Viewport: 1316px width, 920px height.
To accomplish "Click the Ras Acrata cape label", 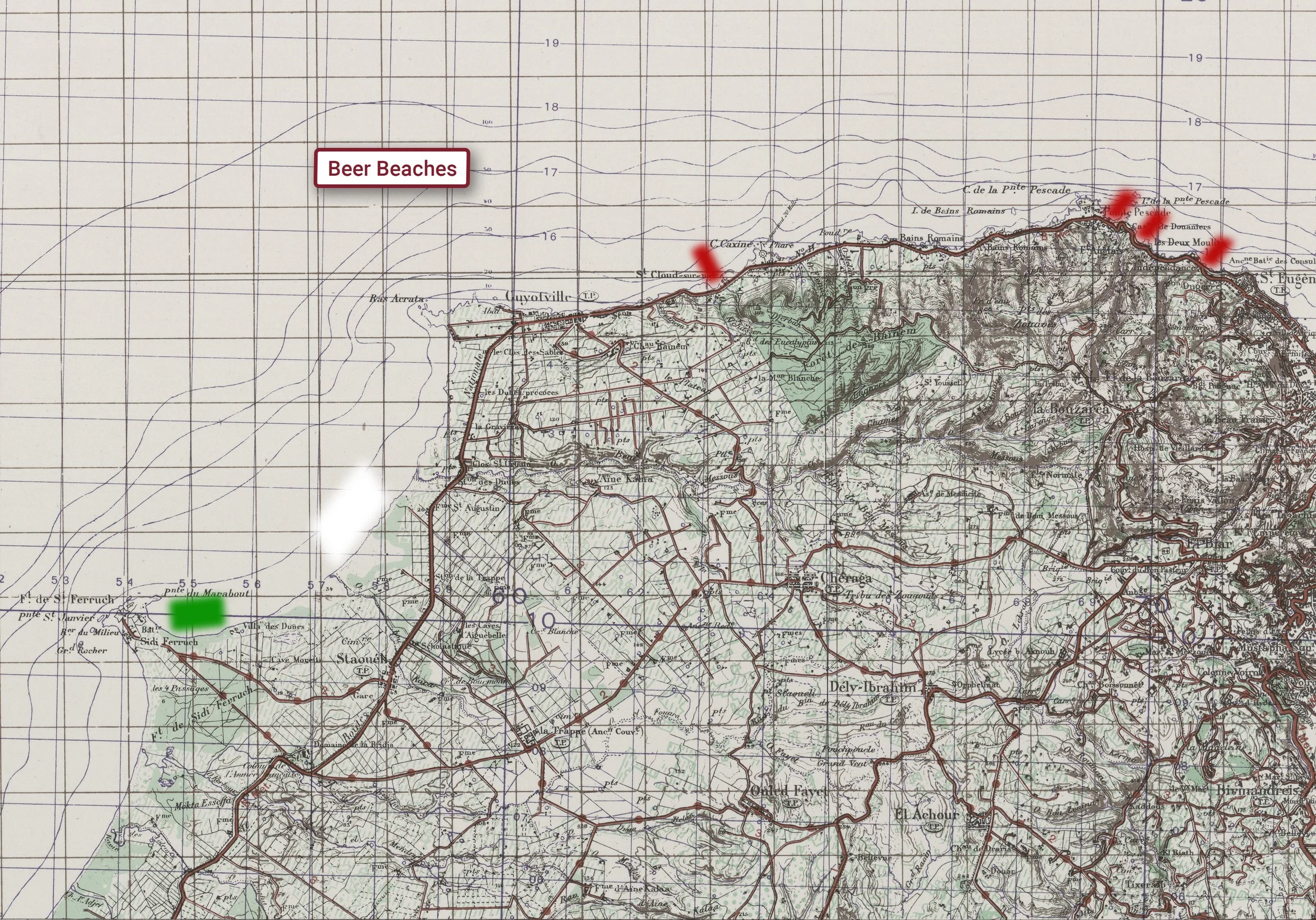I will [397, 299].
